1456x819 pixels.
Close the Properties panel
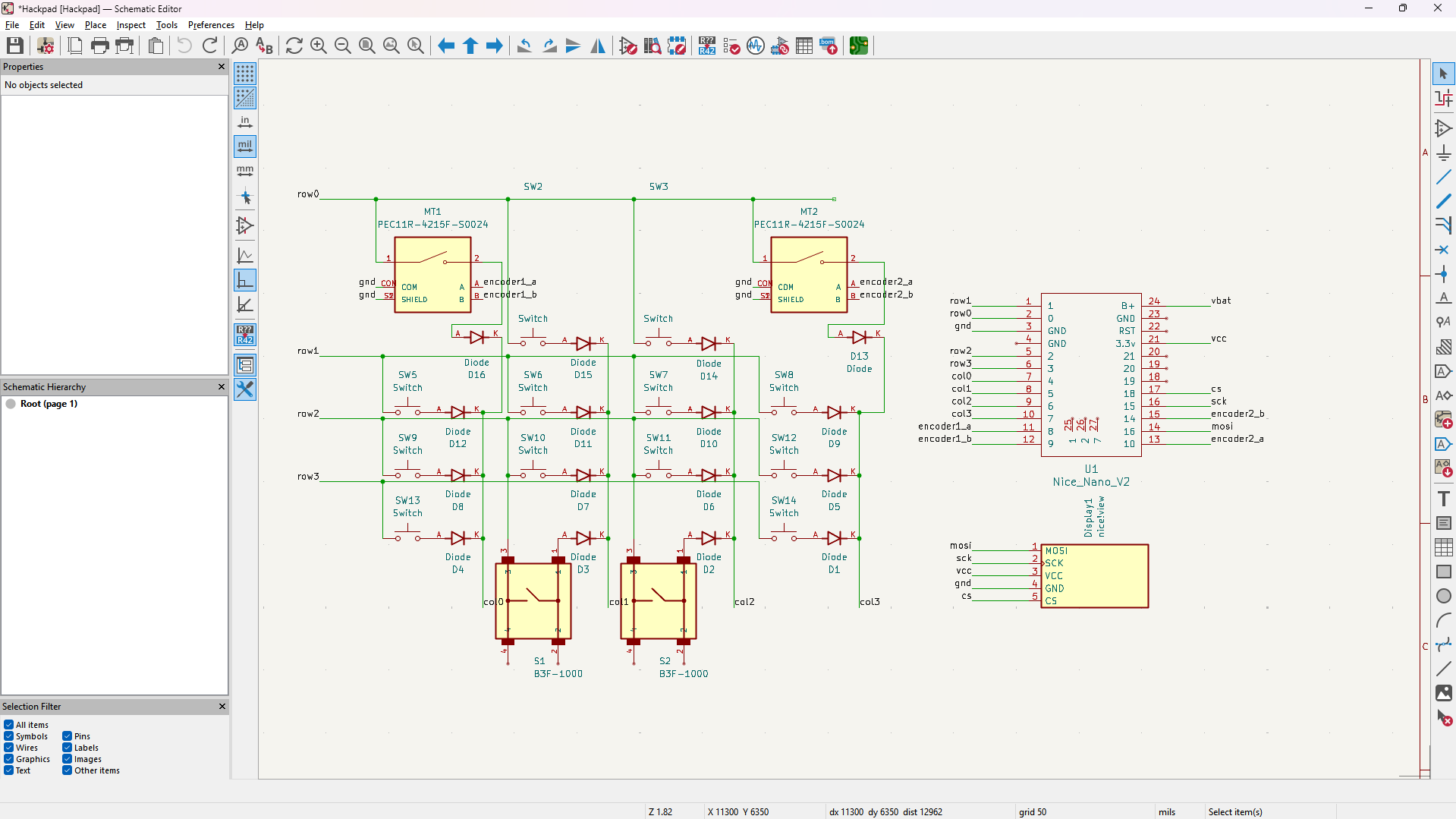(222, 67)
